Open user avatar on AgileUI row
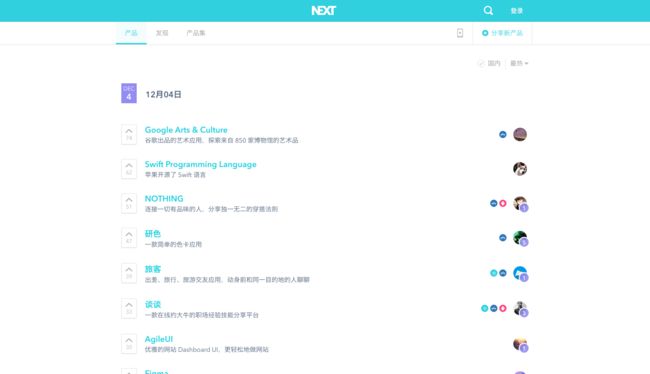 point(520,343)
